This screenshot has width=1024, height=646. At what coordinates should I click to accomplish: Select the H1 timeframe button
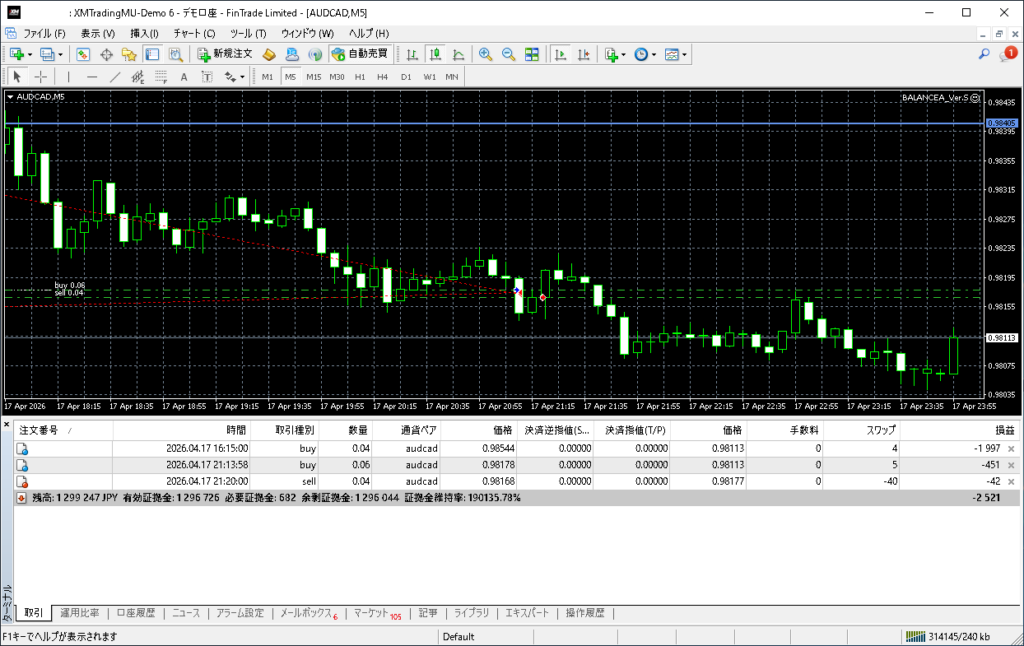(359, 76)
